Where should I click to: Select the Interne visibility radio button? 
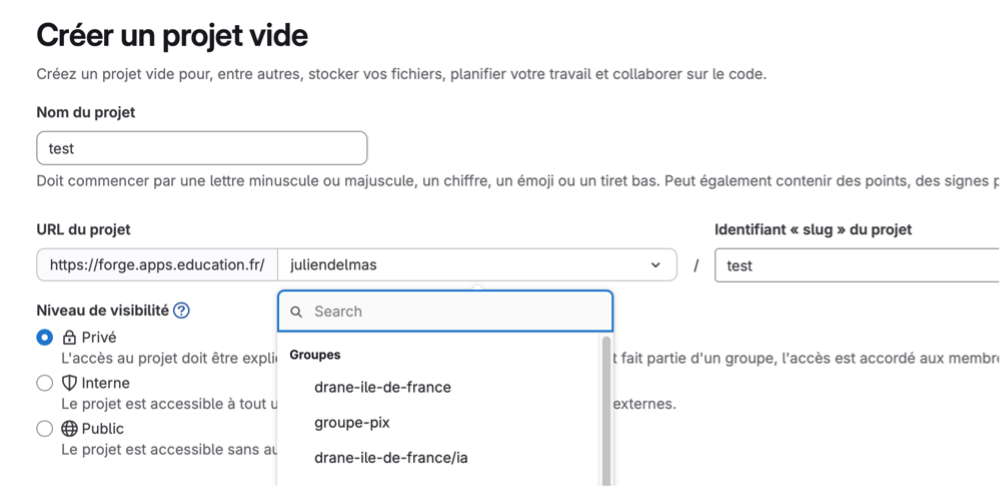click(x=45, y=383)
